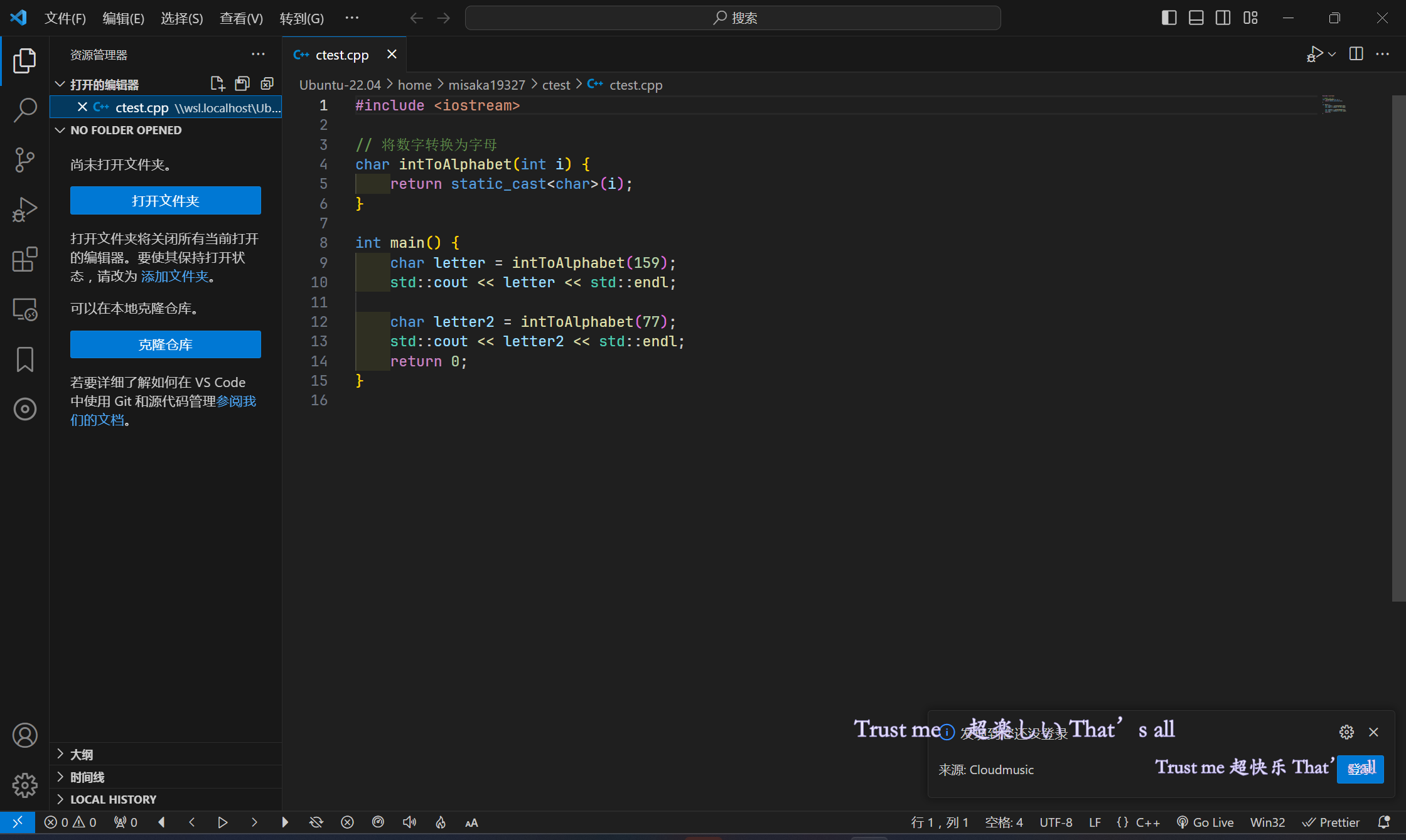The height and width of the screenshot is (840, 1406).
Task: Click the play outline triangle in status bar
Action: click(223, 822)
